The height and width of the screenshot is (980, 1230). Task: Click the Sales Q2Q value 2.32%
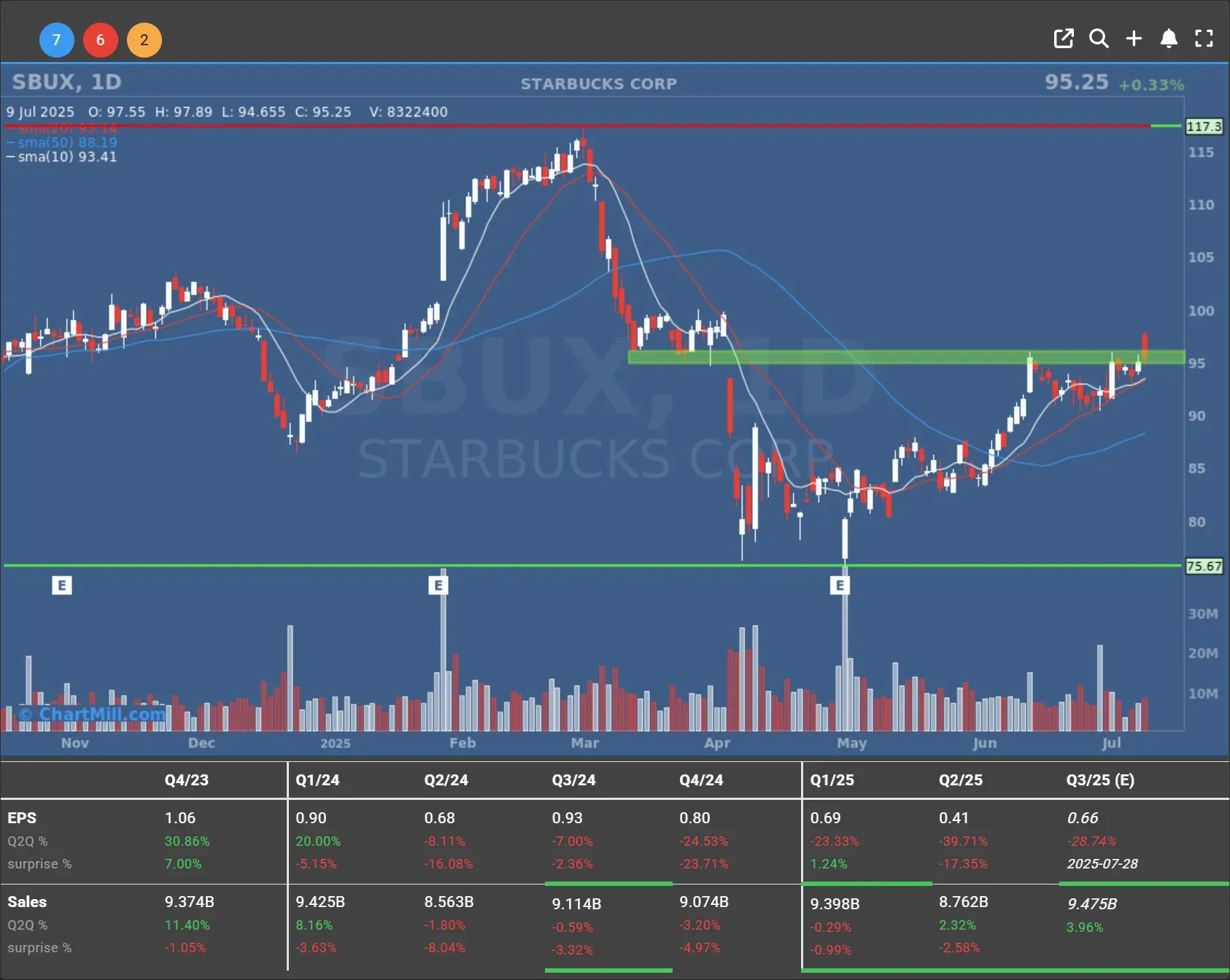pos(957,925)
